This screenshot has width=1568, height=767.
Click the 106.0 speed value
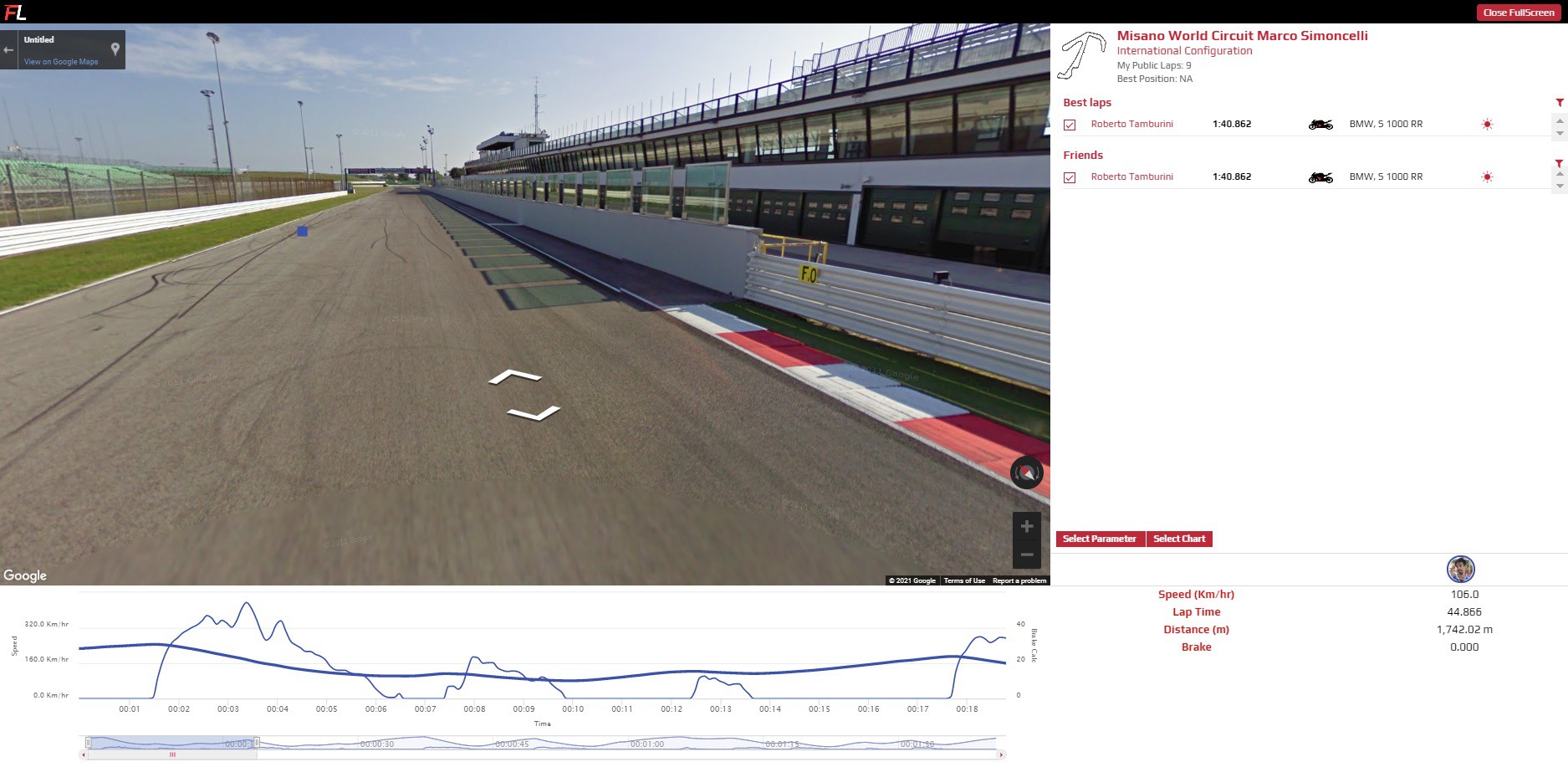pos(1464,595)
